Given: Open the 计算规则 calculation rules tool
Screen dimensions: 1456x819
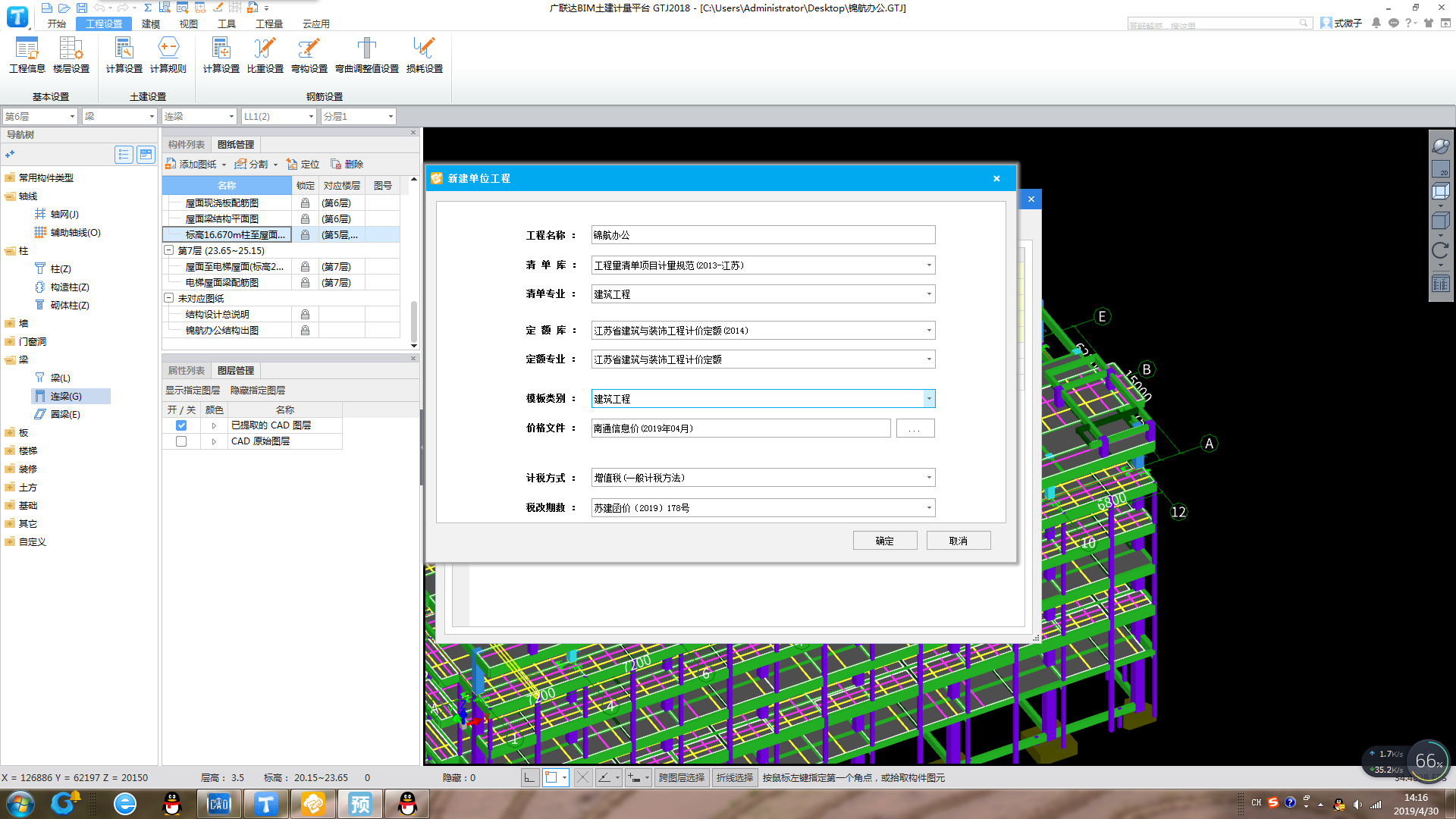Looking at the screenshot, I should tap(168, 55).
